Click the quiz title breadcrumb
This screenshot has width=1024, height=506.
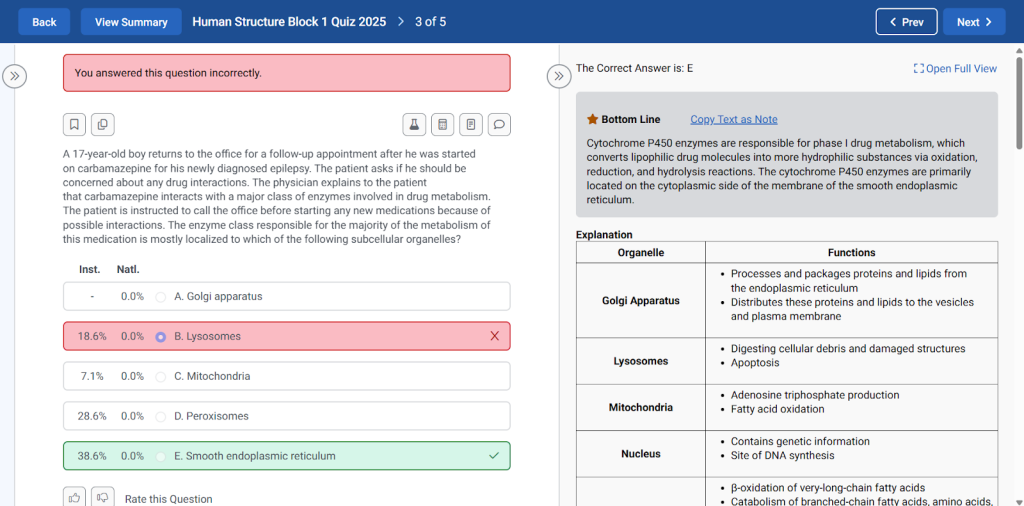point(288,22)
